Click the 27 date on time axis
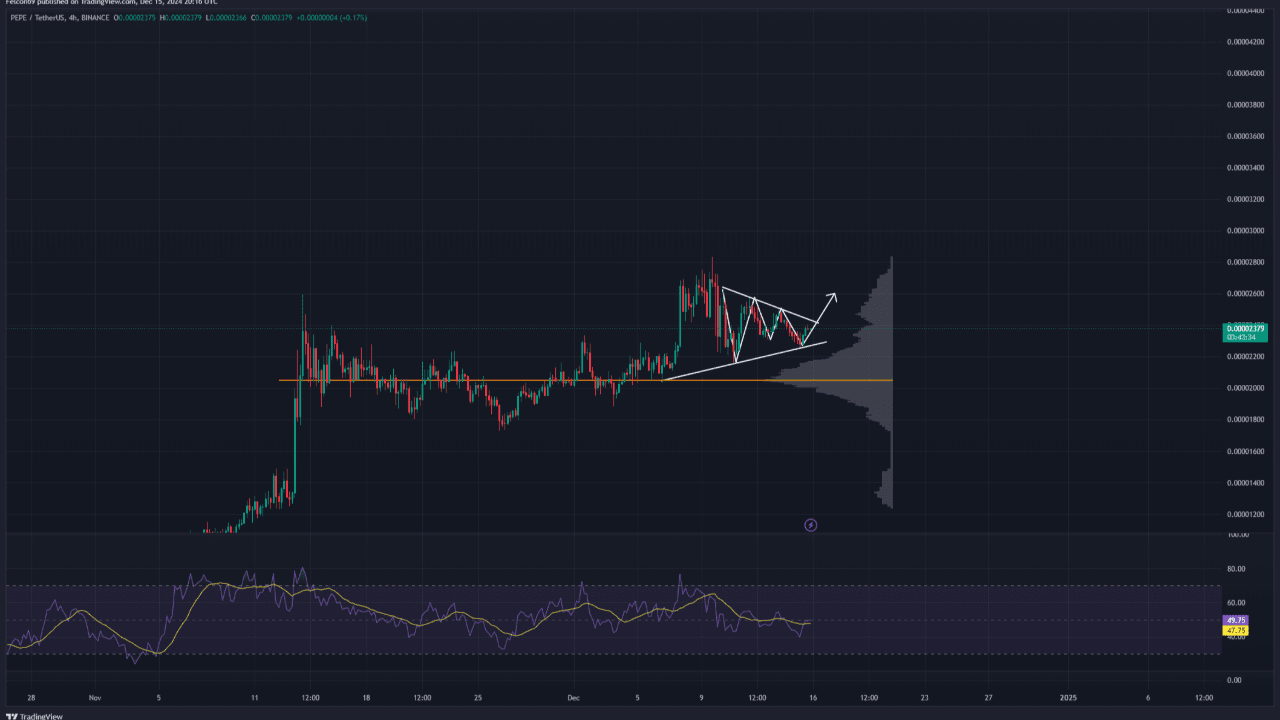1280x720 pixels. tap(988, 698)
